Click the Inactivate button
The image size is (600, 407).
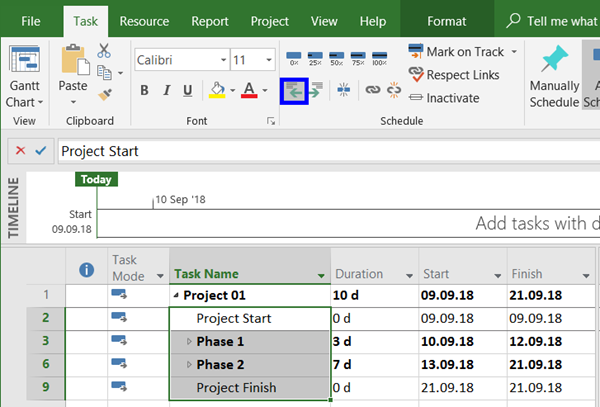443,98
